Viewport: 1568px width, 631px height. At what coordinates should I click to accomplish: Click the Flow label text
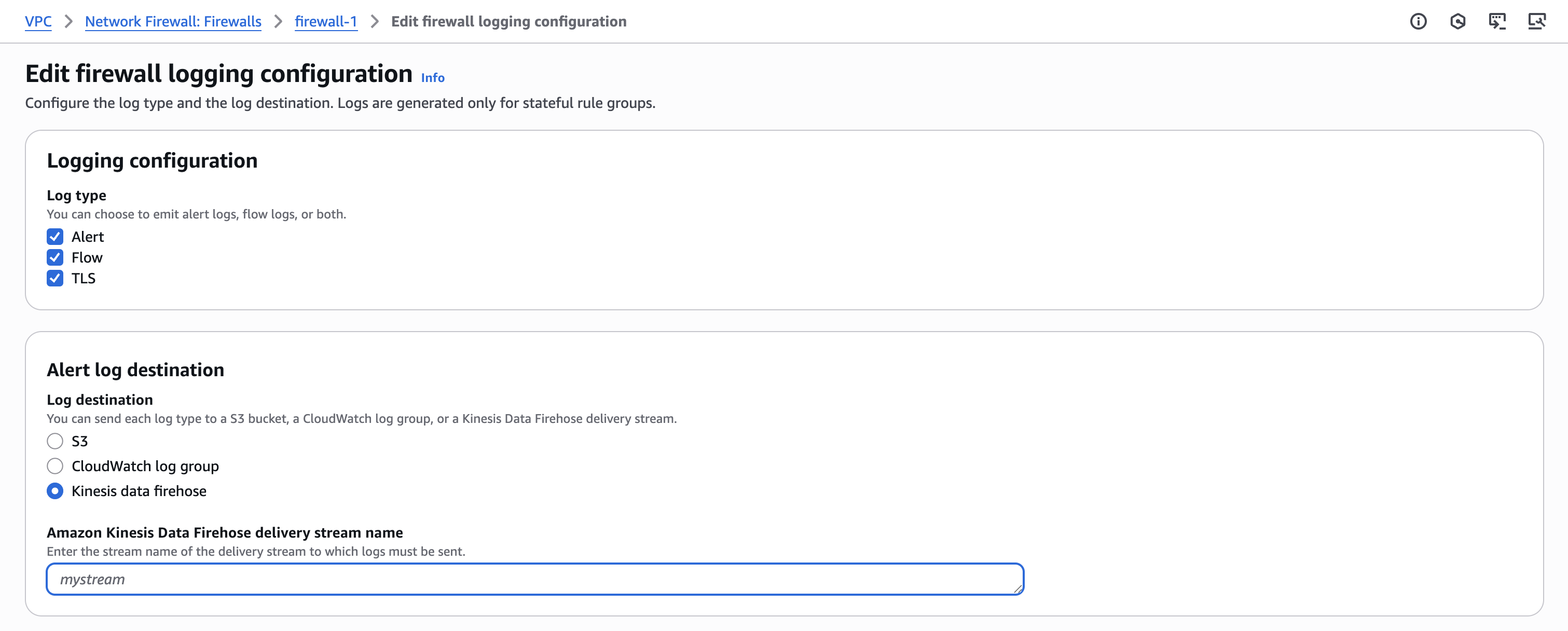(87, 257)
